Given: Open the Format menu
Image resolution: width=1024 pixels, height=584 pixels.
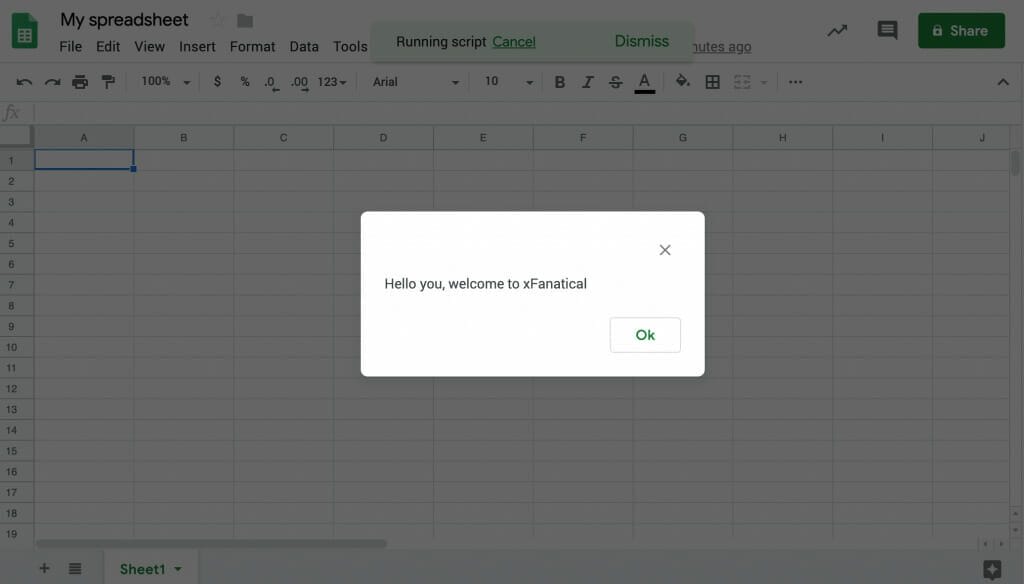Looking at the screenshot, I should [252, 46].
